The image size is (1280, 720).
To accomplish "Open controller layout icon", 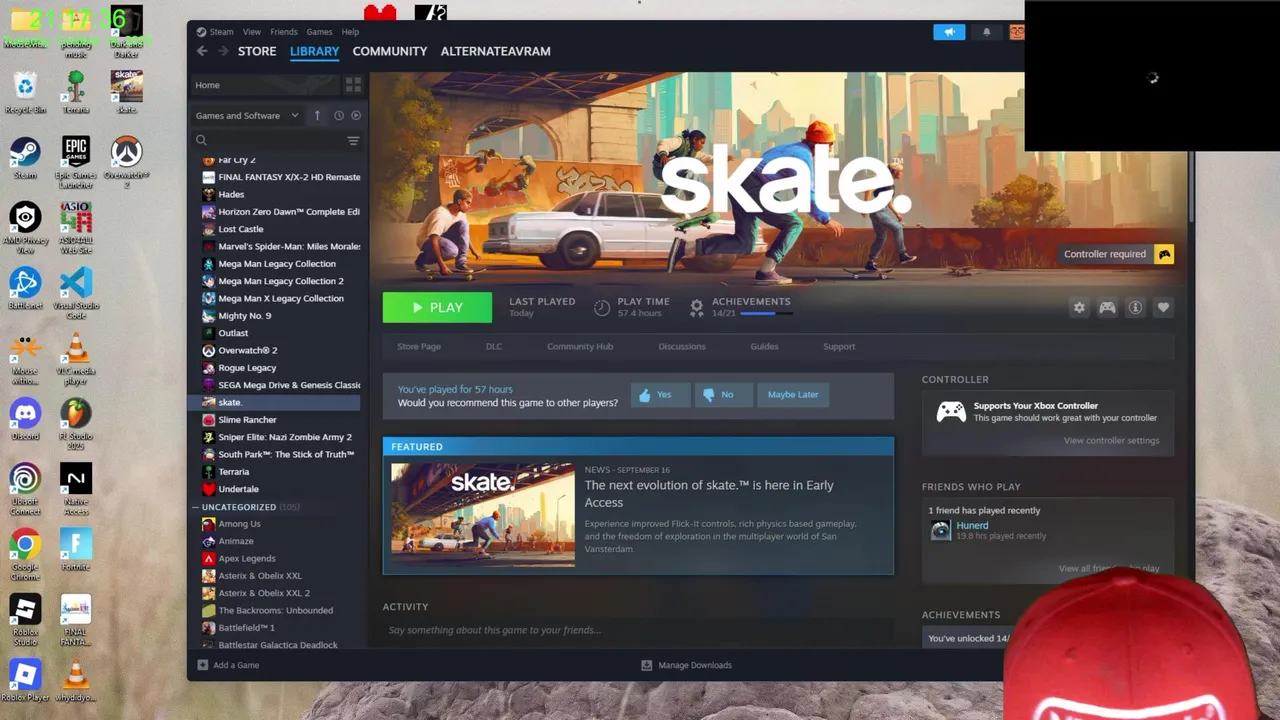I will click(1107, 308).
